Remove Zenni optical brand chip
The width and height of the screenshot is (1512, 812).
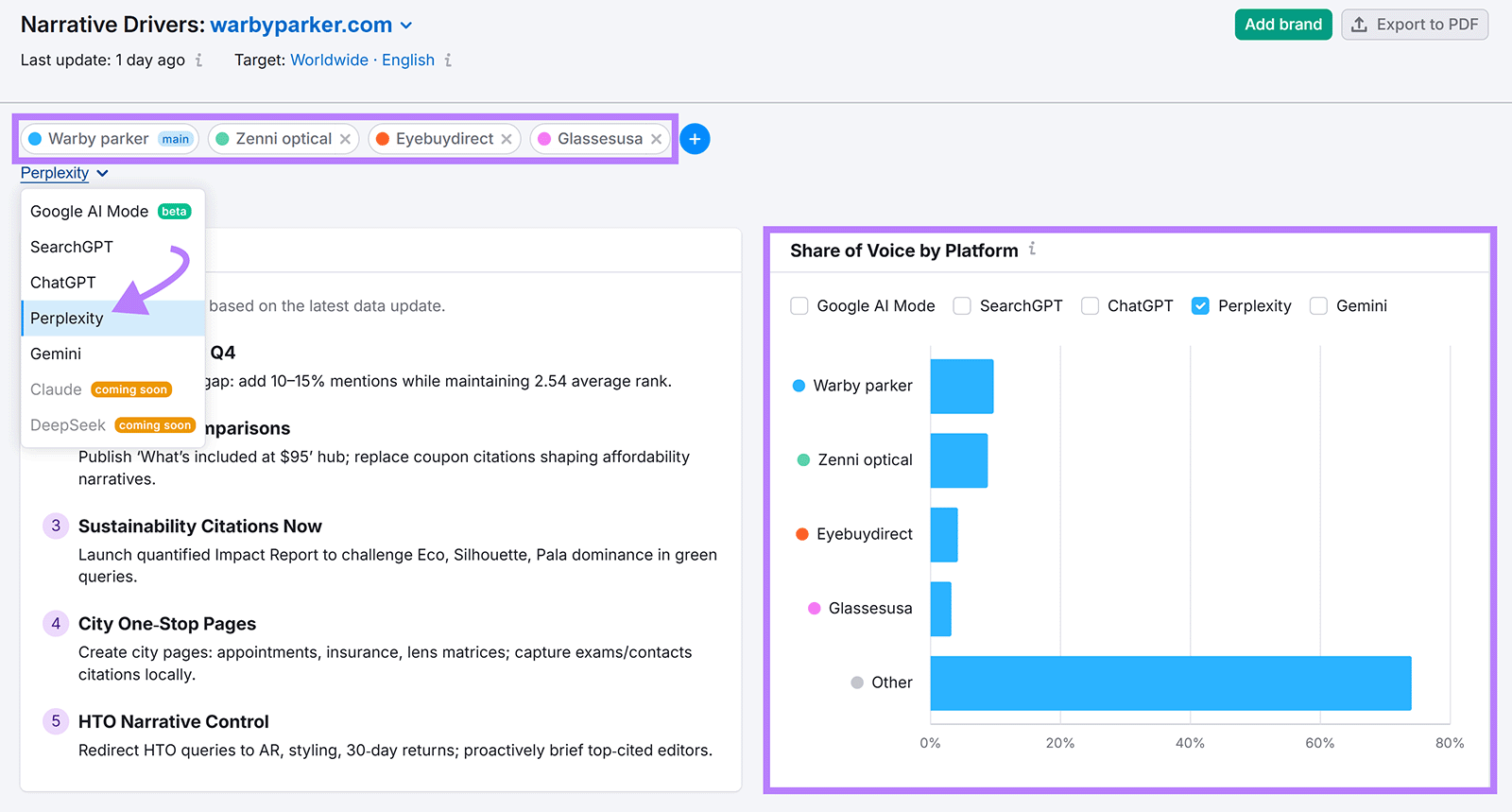coord(346,139)
